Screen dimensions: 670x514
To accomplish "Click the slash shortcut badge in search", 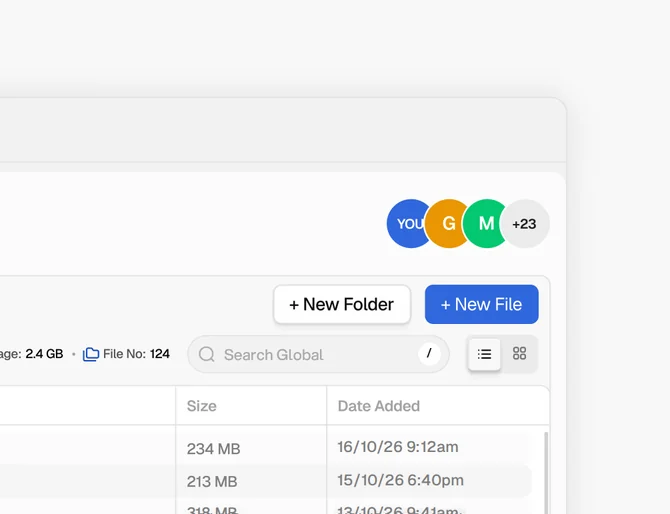I will [429, 353].
